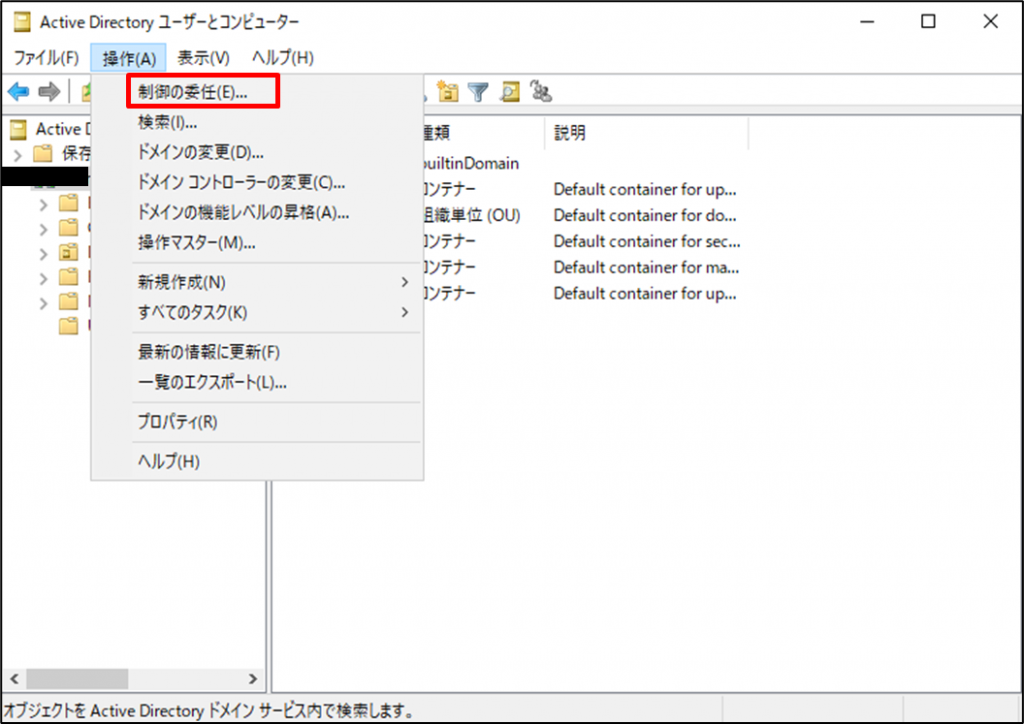1024x724 pixels.
Task: Open the 新規作成(N) submenu
Action: coord(257,282)
